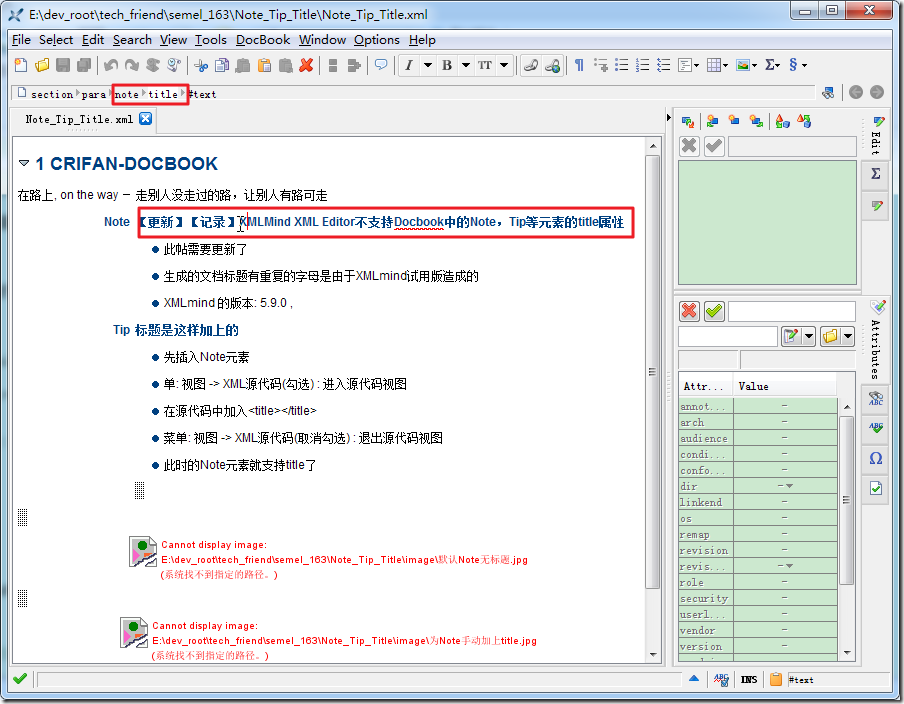Click the chain link insert icon
Viewport: 904px width, 704px height.
point(531,65)
